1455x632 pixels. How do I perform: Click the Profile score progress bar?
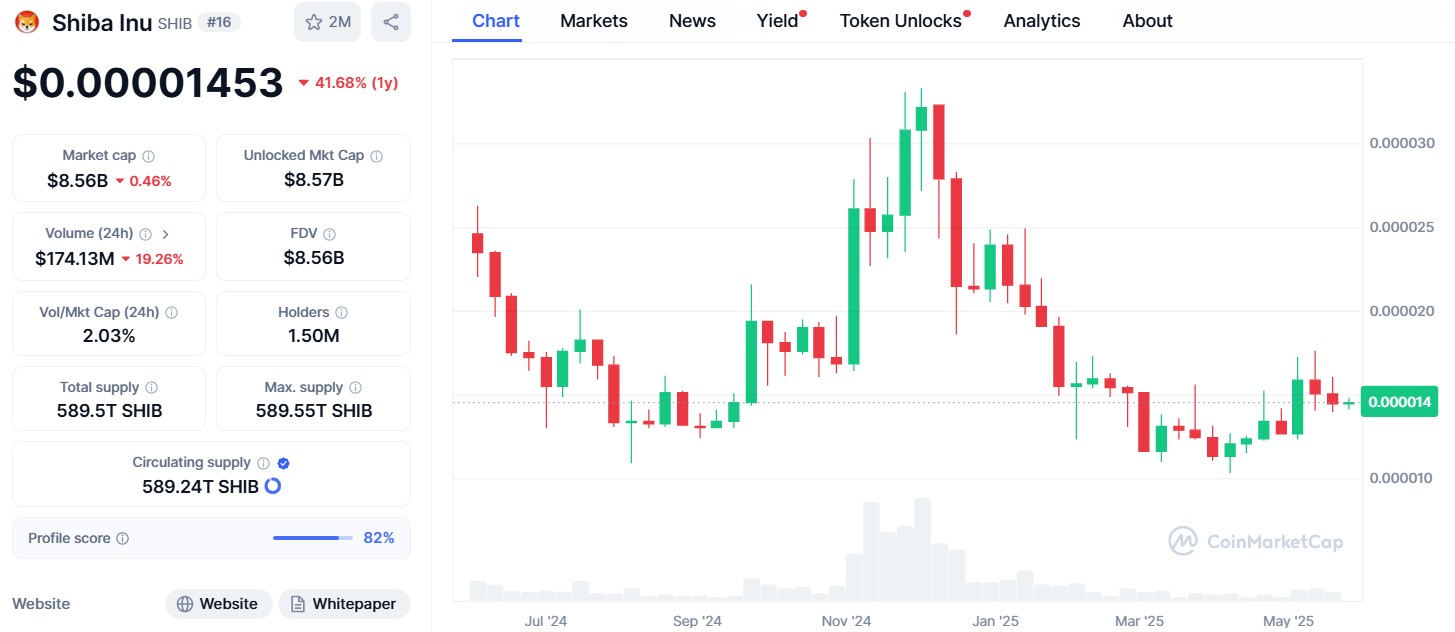tap(312, 538)
